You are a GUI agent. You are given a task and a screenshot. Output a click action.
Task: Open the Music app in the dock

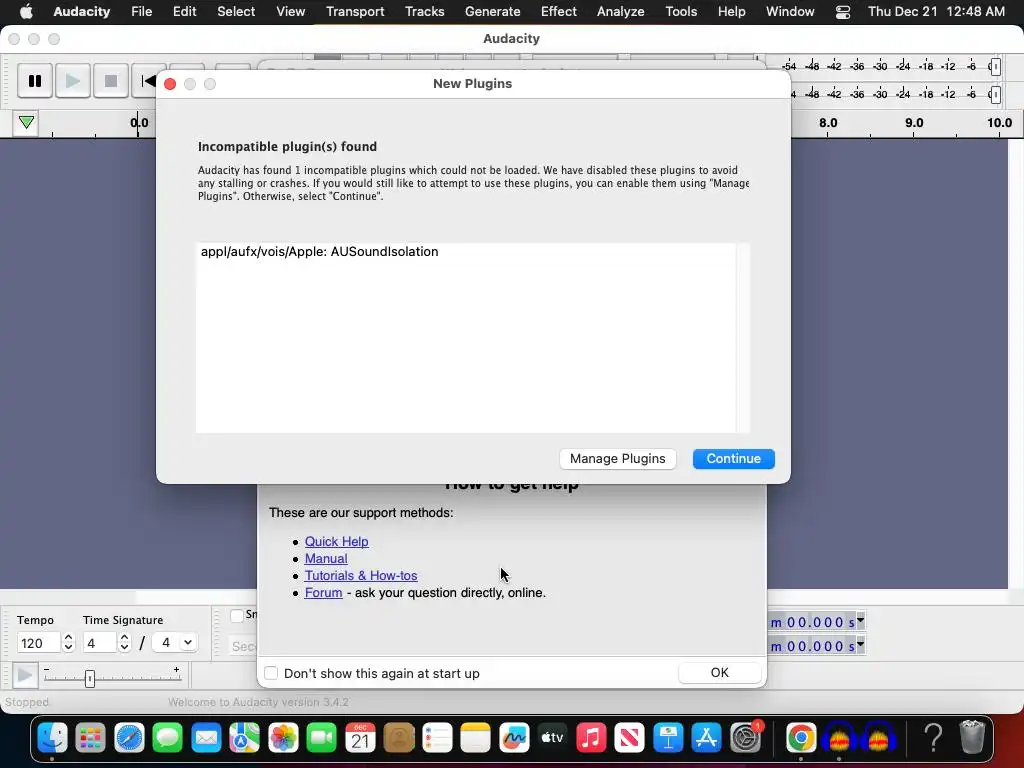tap(591, 739)
